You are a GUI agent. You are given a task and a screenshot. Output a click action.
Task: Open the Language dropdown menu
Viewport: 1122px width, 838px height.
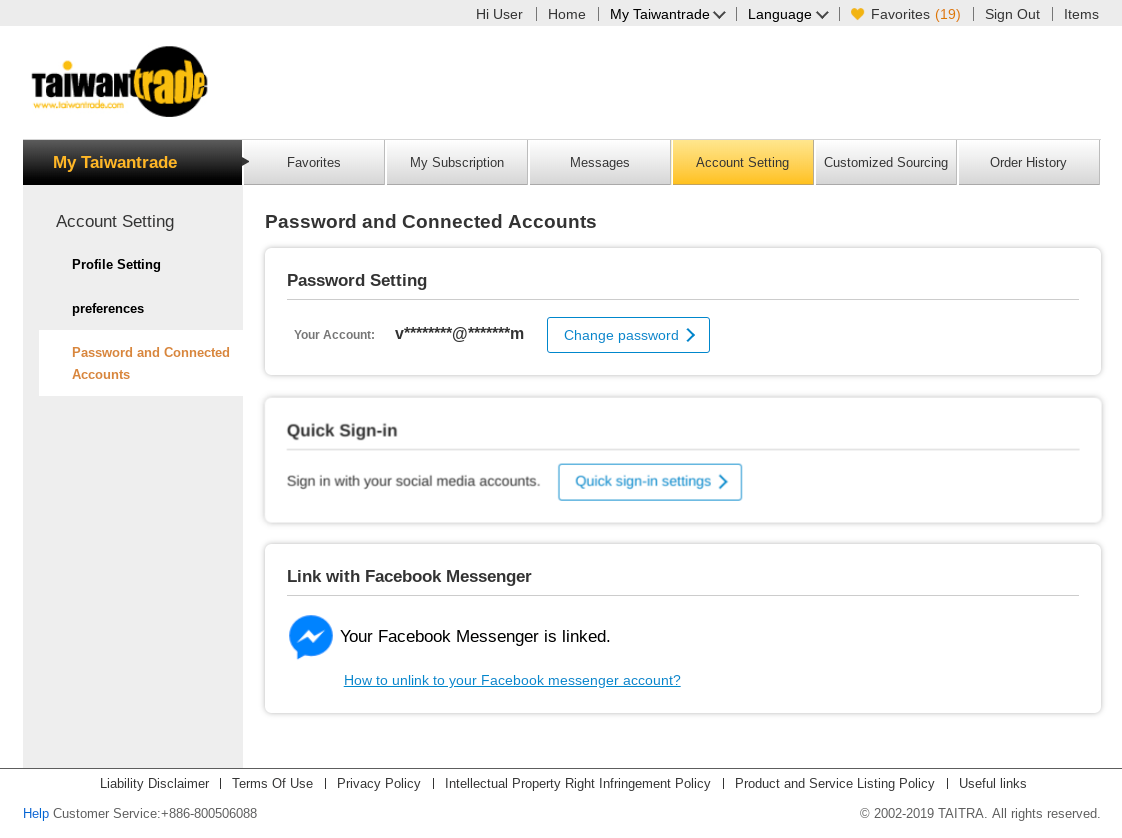tap(788, 14)
